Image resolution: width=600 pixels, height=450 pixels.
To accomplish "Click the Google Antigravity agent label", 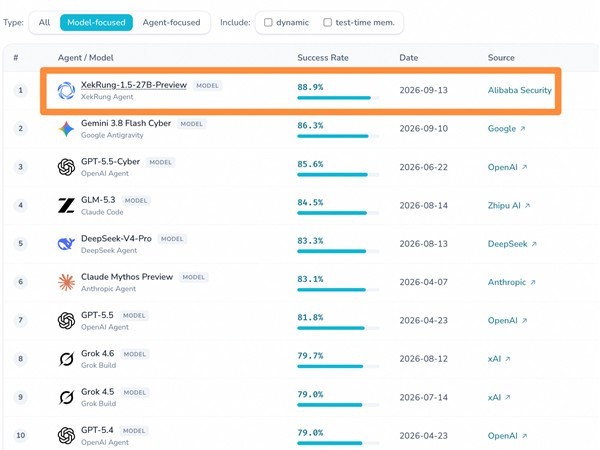I will point(112,135).
